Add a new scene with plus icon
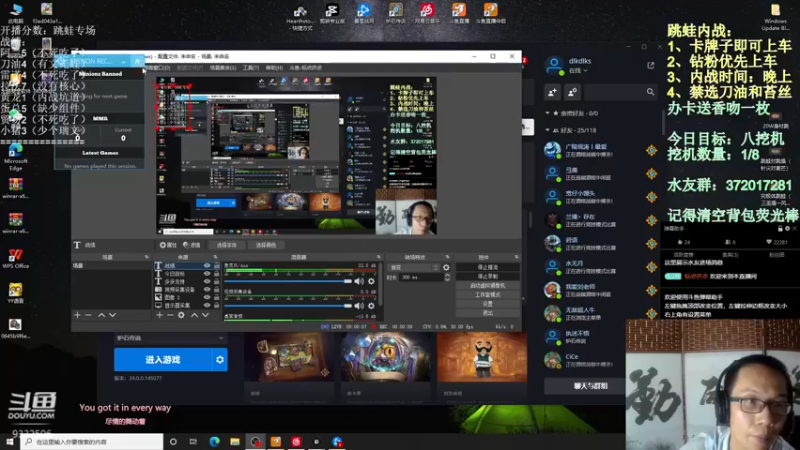Viewport: 800px width, 450px height. coord(78,315)
